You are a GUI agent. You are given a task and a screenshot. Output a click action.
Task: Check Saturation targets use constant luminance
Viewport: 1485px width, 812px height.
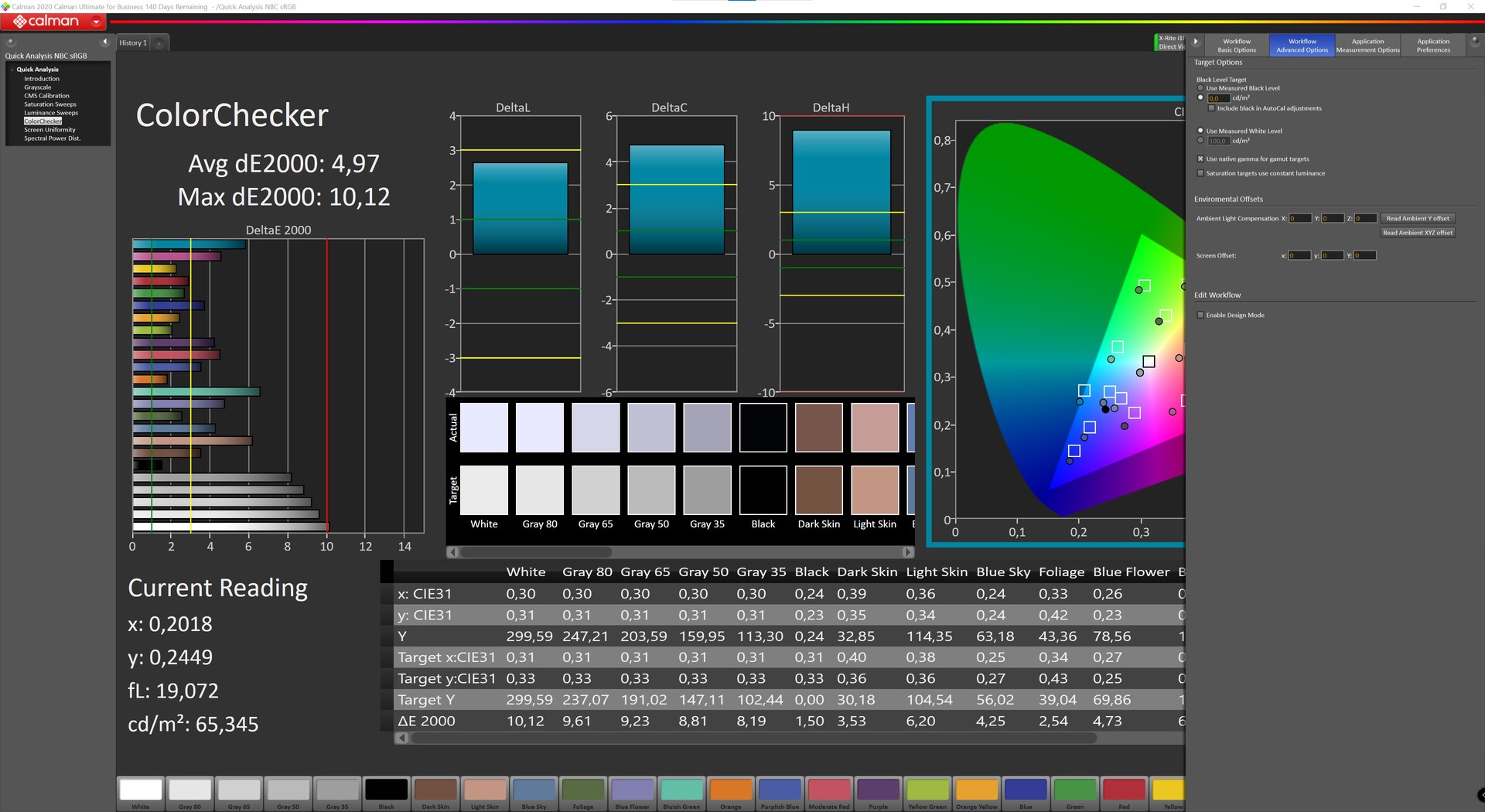pyautogui.click(x=1200, y=173)
